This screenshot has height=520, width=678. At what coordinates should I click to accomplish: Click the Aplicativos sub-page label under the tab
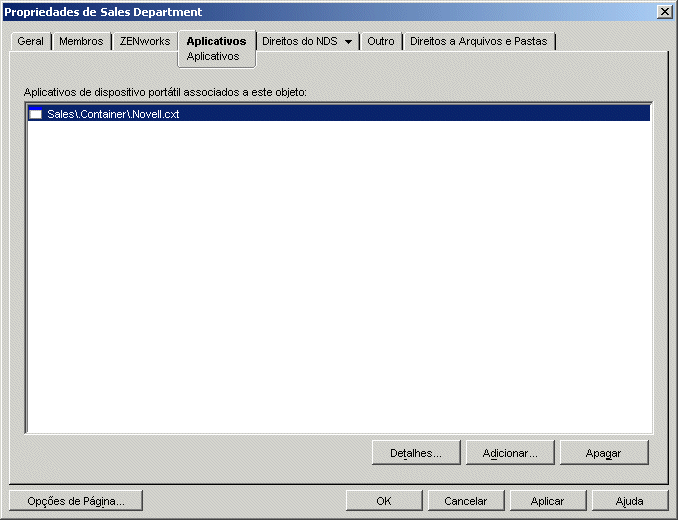click(x=213, y=57)
